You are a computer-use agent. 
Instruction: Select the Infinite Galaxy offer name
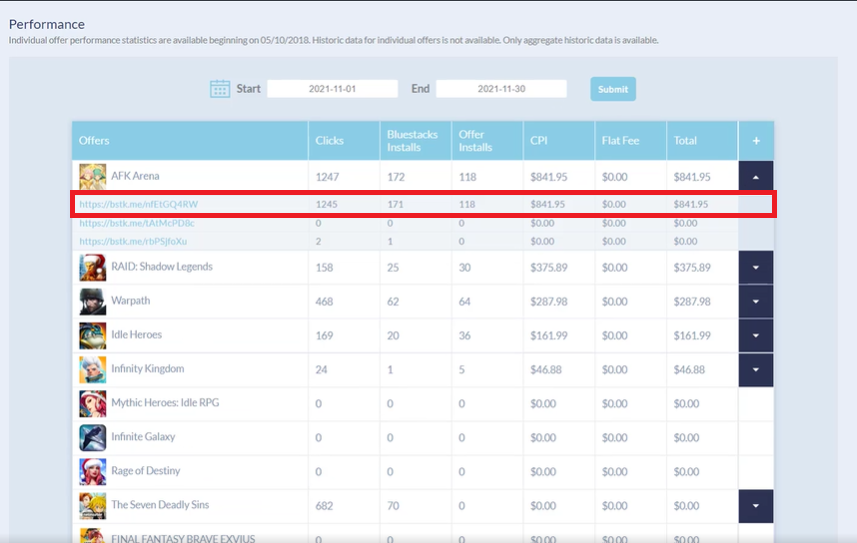pyautogui.click(x=143, y=436)
